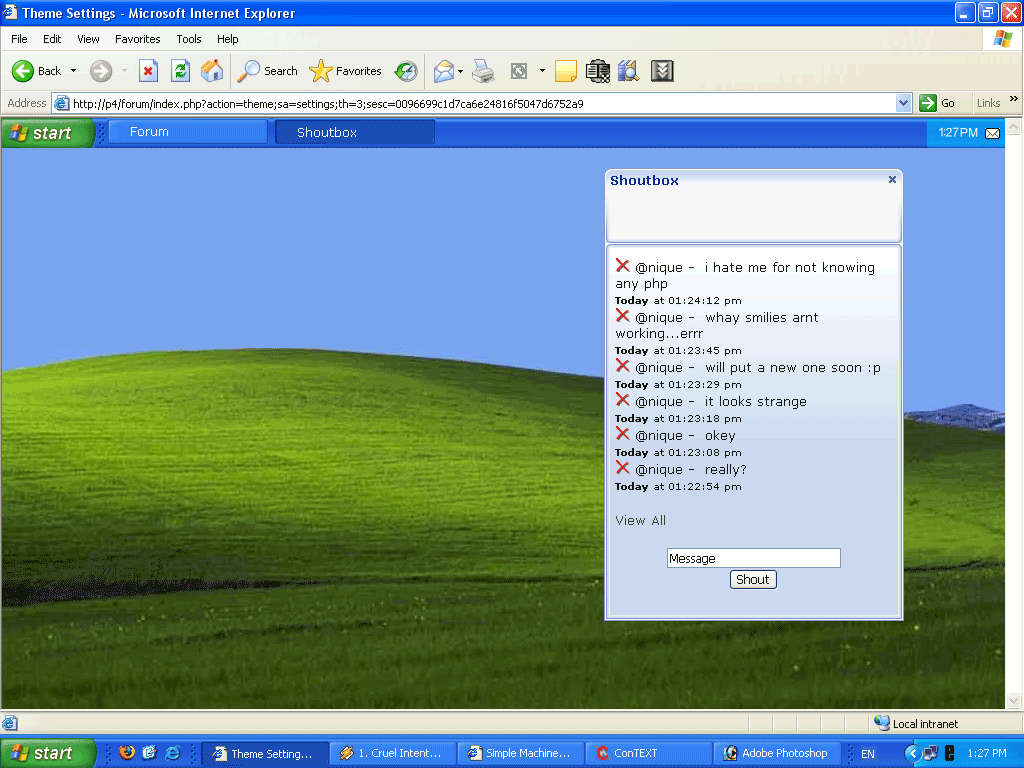1024x768 pixels.
Task: Click the yellow sticky note toolbar icon
Action: tap(566, 71)
